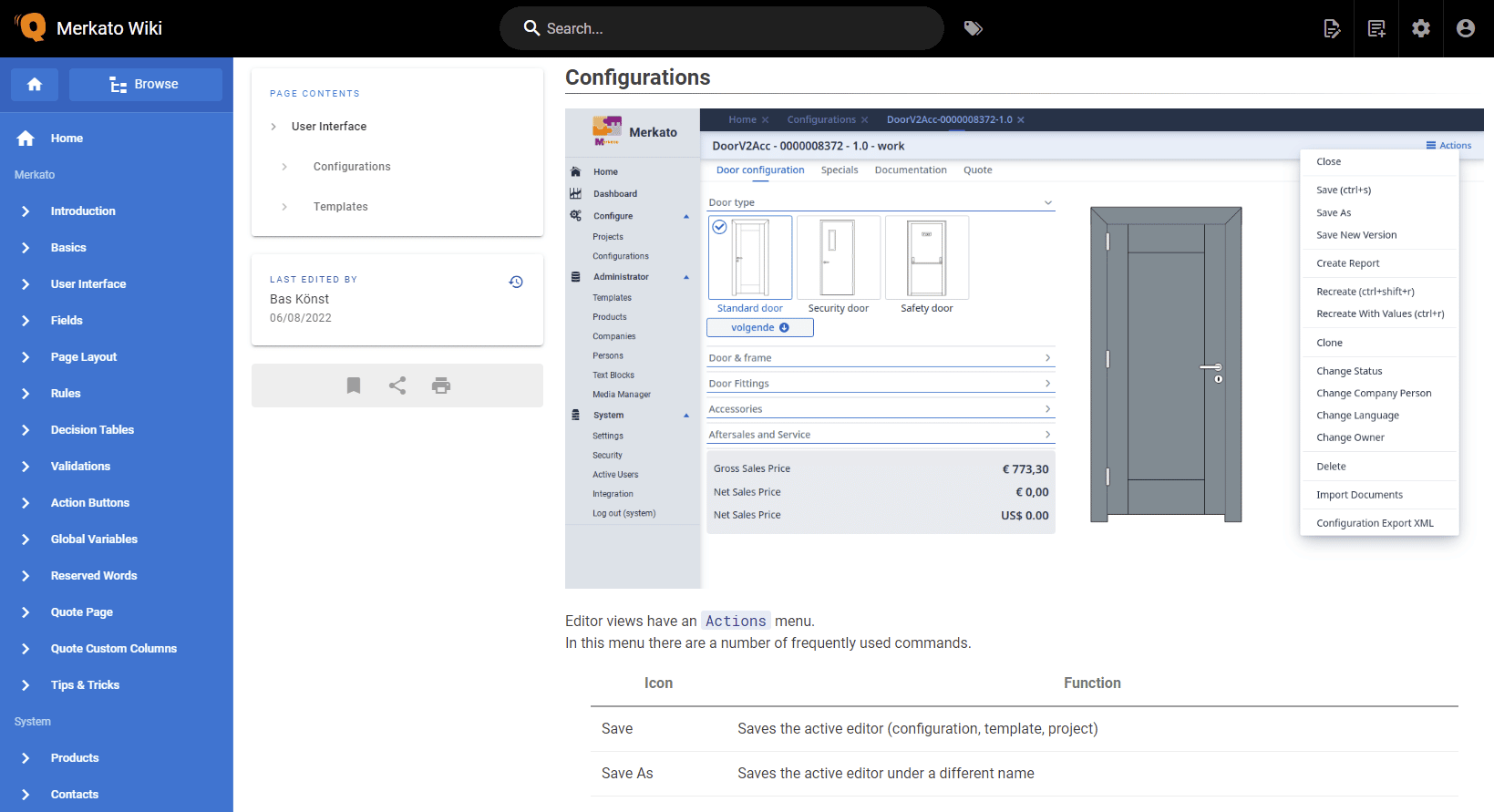Open page history clock icon
1494x812 pixels.
tap(516, 282)
